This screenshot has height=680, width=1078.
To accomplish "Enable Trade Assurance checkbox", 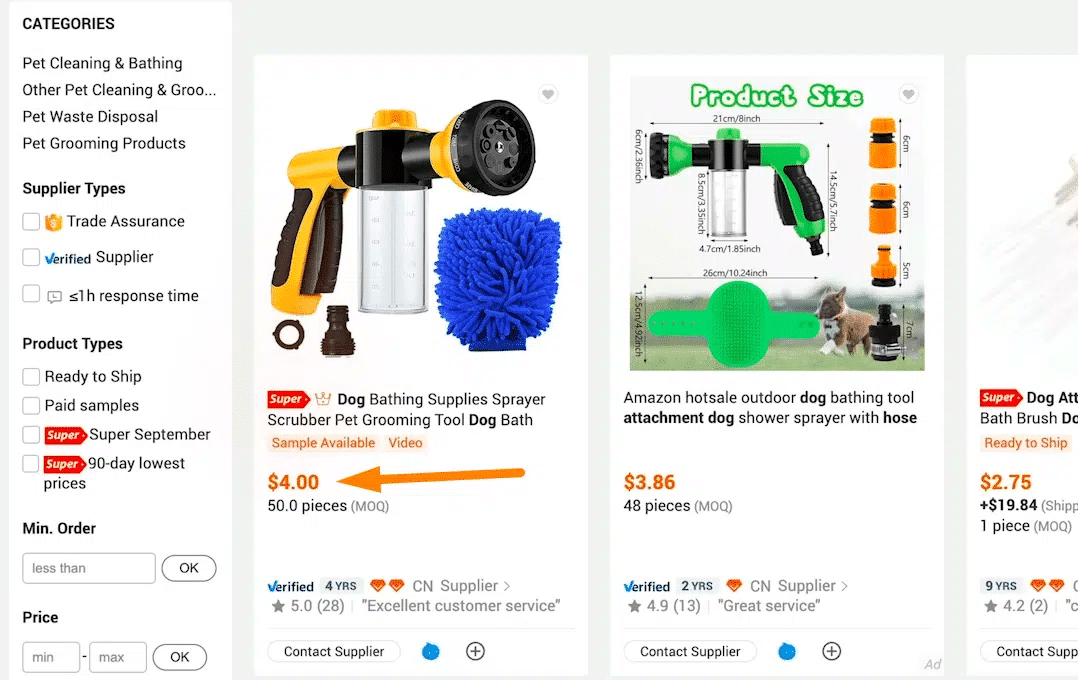I will pos(31,221).
